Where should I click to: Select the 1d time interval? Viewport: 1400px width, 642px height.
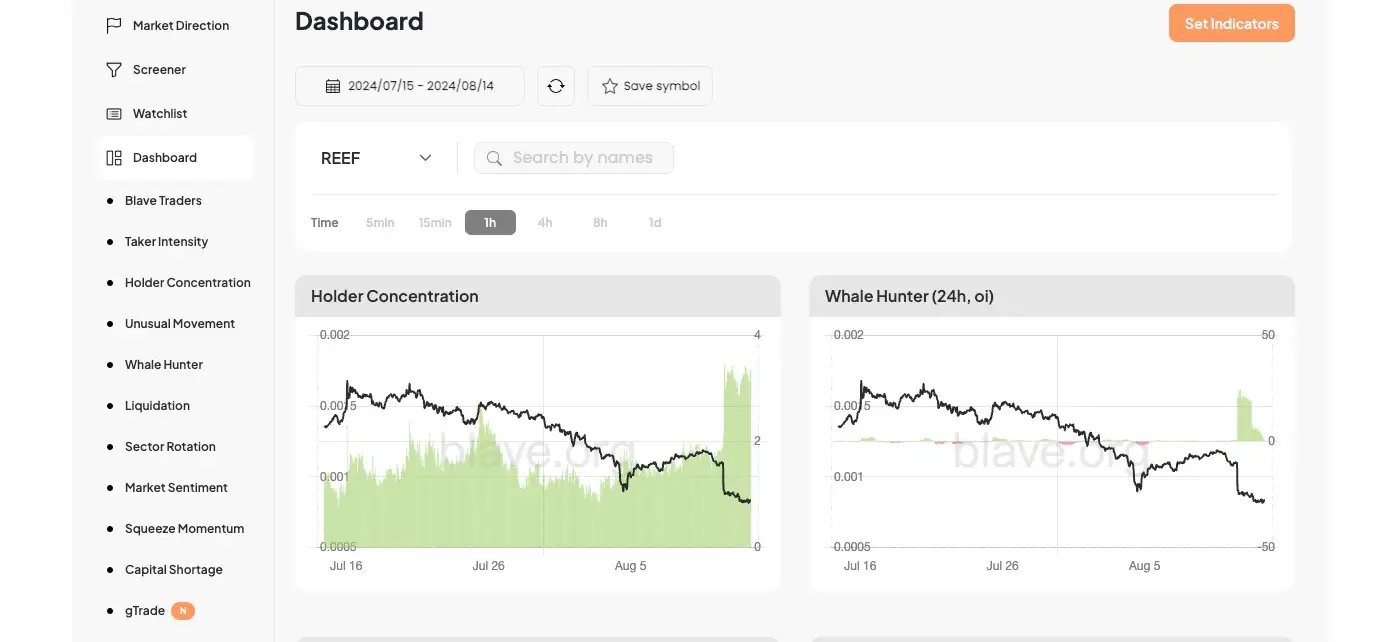click(x=655, y=222)
